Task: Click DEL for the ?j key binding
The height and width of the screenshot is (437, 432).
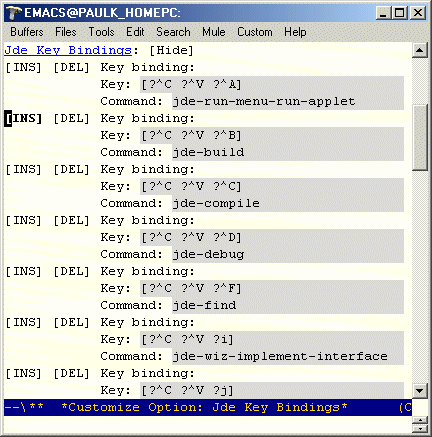Action: point(72,374)
